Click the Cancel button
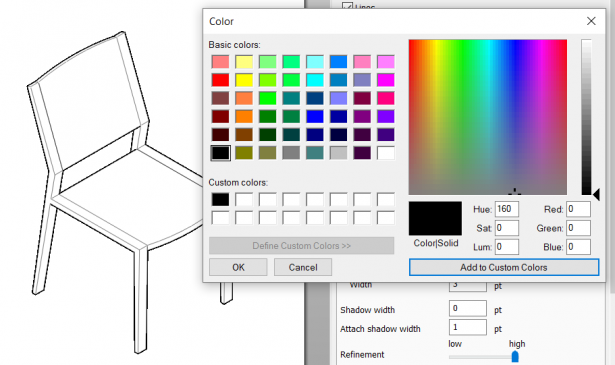615x365 pixels. coord(303,267)
